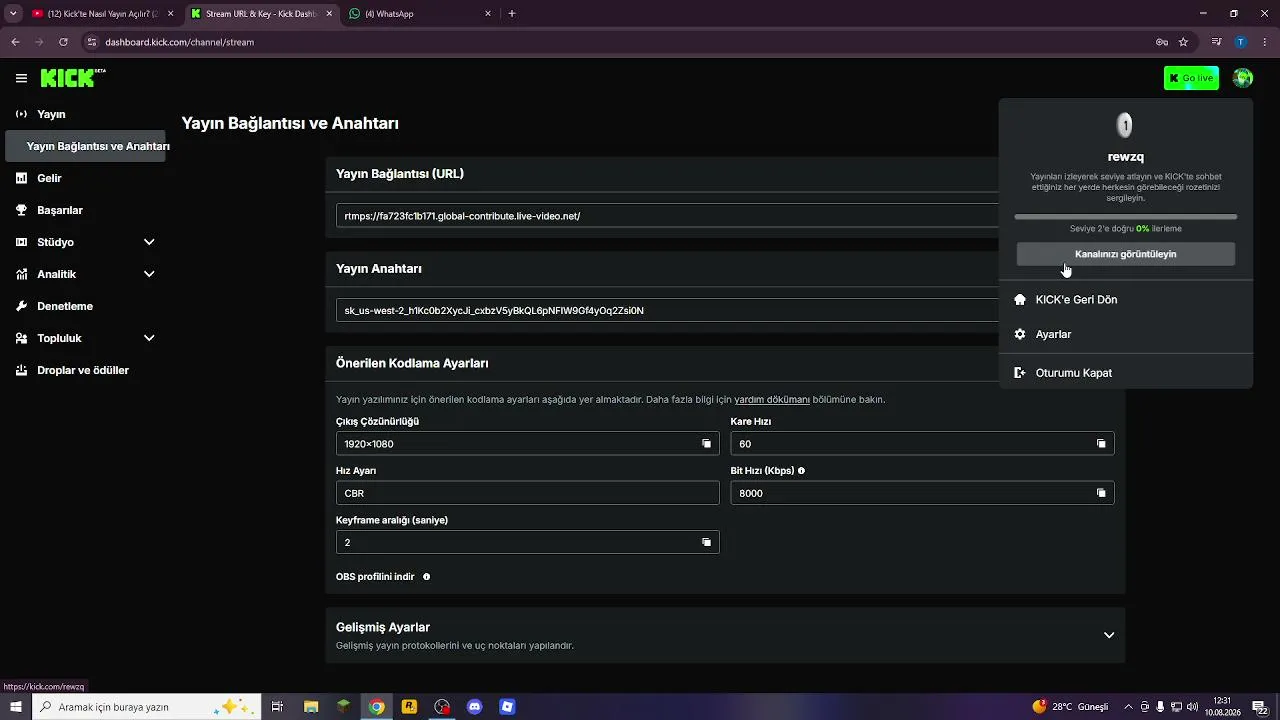The image size is (1280, 720).
Task: Open the Chrome profile T avatar
Action: (1240, 42)
